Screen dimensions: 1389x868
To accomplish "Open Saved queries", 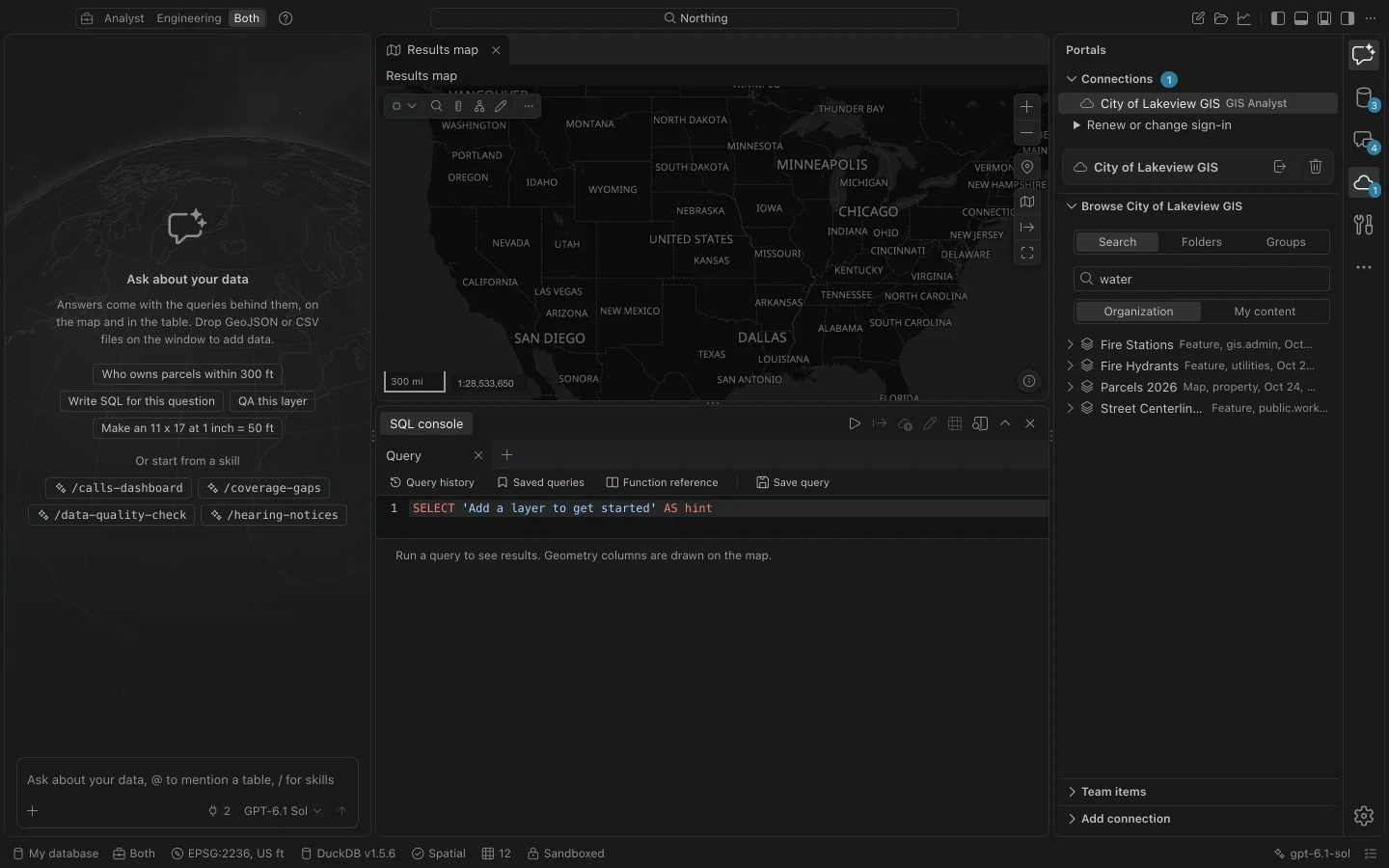I will pyautogui.click(x=540, y=482).
